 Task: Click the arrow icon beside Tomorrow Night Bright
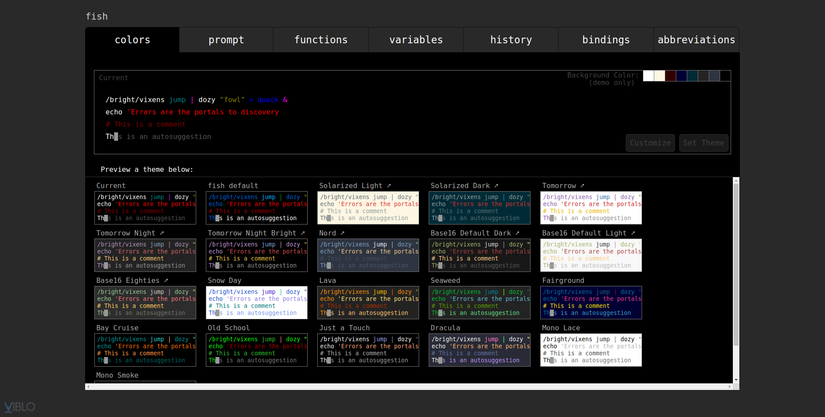point(302,233)
